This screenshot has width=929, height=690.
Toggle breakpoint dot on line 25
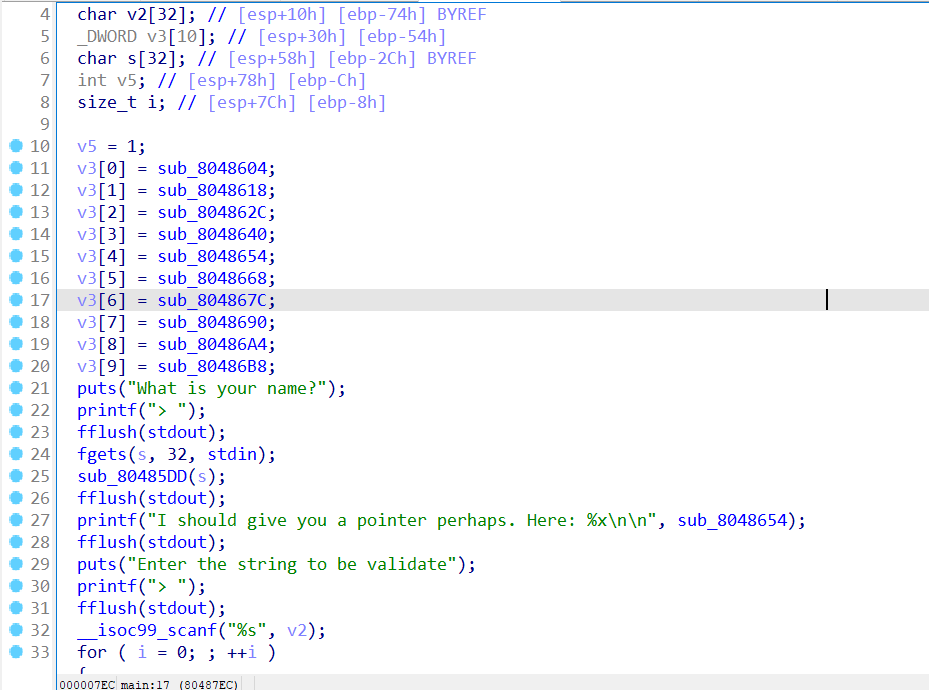[x=15, y=476]
